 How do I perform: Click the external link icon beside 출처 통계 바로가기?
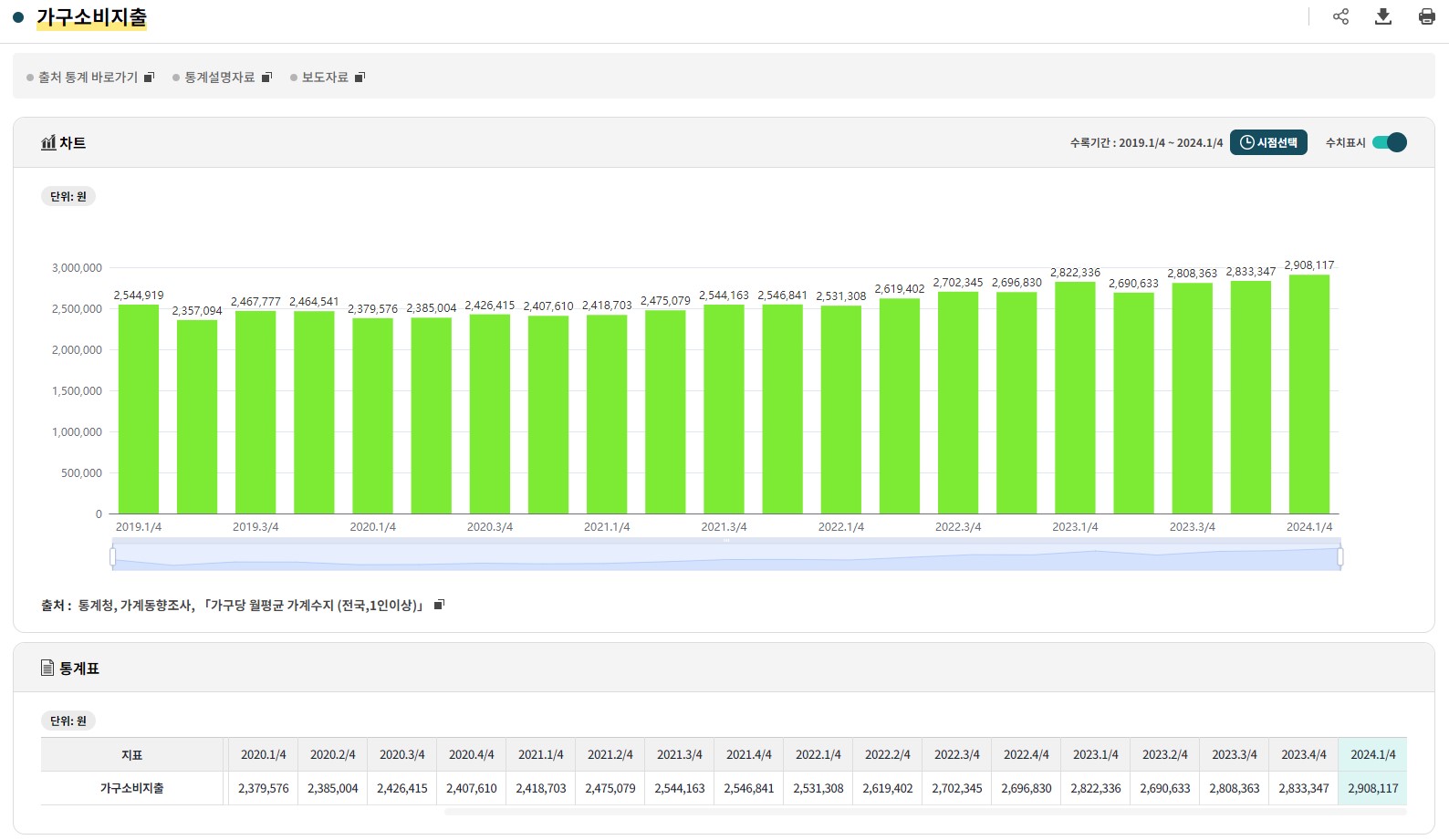coord(150,78)
